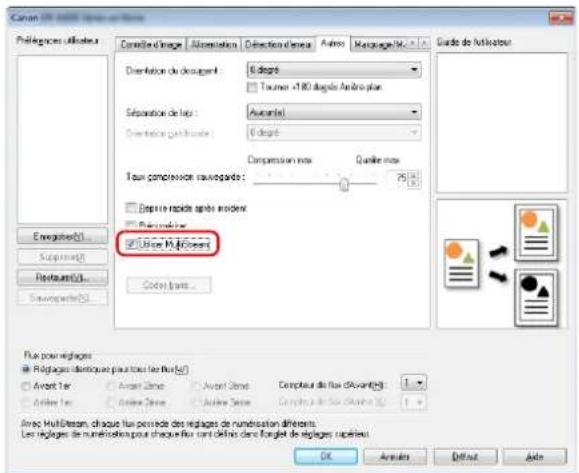Open help with the Aide button
579x473 pixels.
[x=535, y=456]
